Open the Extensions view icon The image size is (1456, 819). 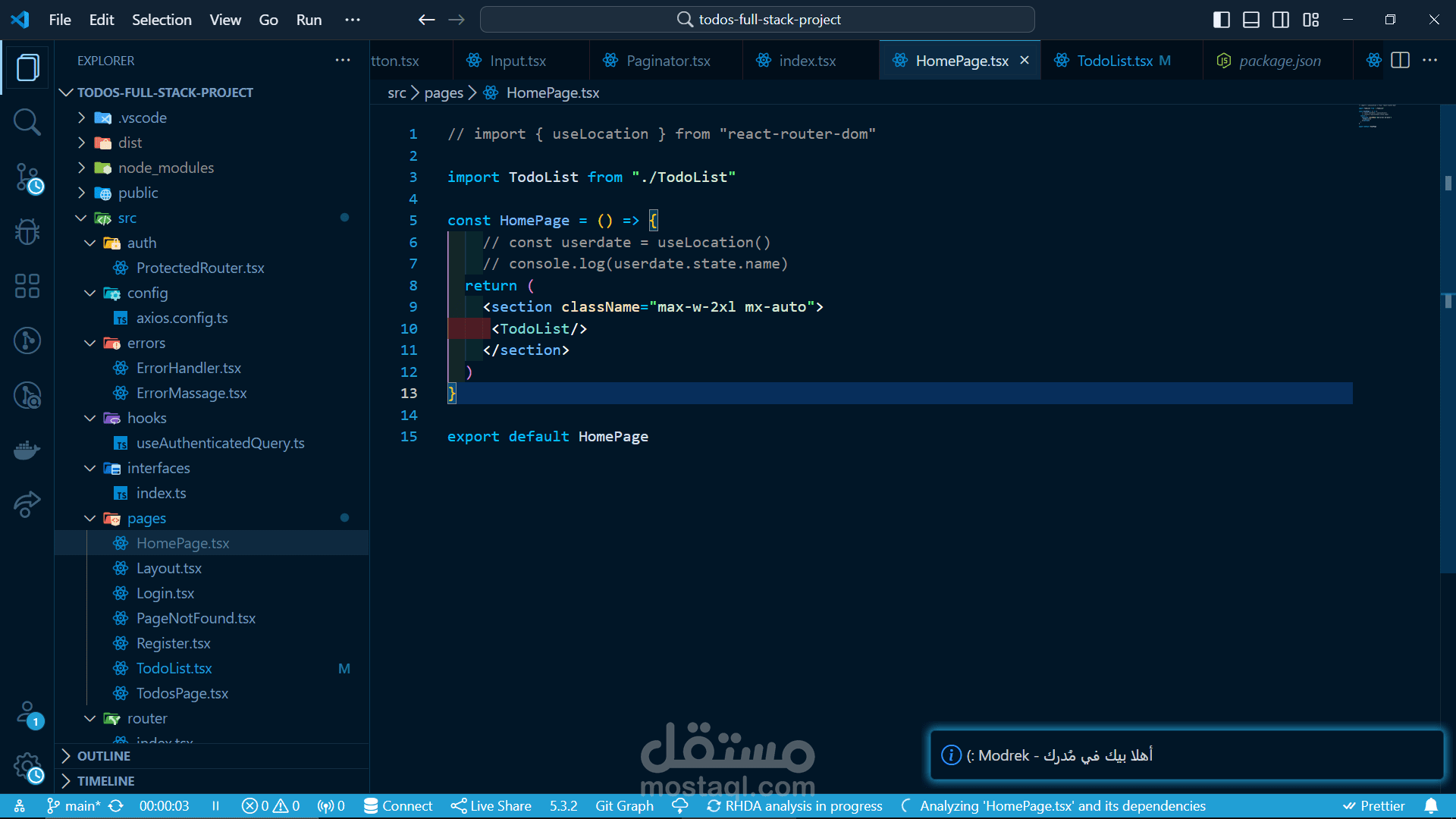[27, 286]
